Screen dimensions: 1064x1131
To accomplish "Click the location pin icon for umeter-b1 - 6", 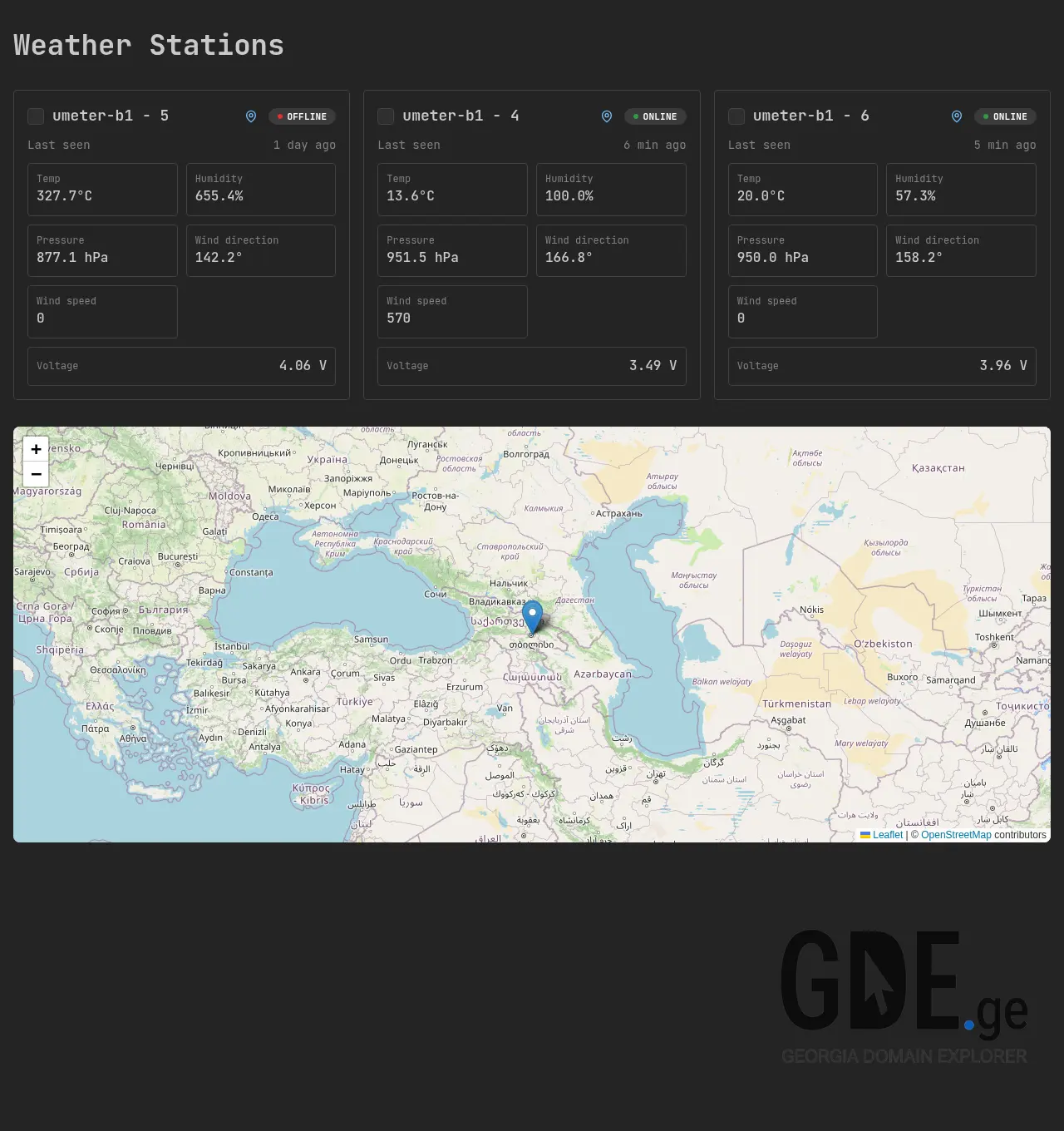I will (957, 116).
